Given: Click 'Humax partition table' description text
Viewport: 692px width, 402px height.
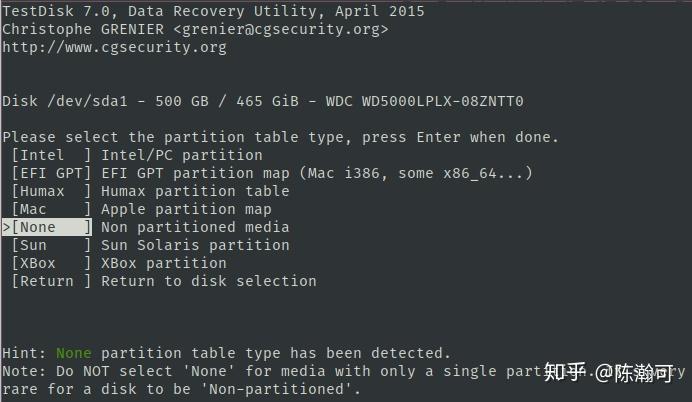Looking at the screenshot, I should point(195,192).
